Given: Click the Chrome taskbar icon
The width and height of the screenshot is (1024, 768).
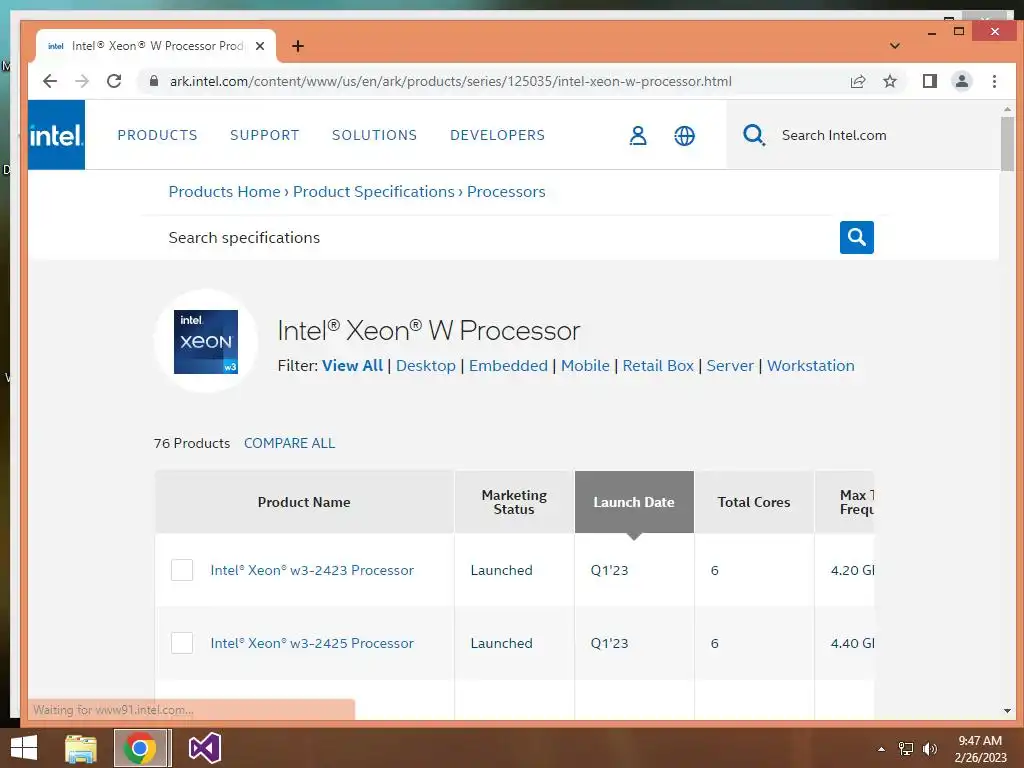Looking at the screenshot, I should (x=140, y=748).
